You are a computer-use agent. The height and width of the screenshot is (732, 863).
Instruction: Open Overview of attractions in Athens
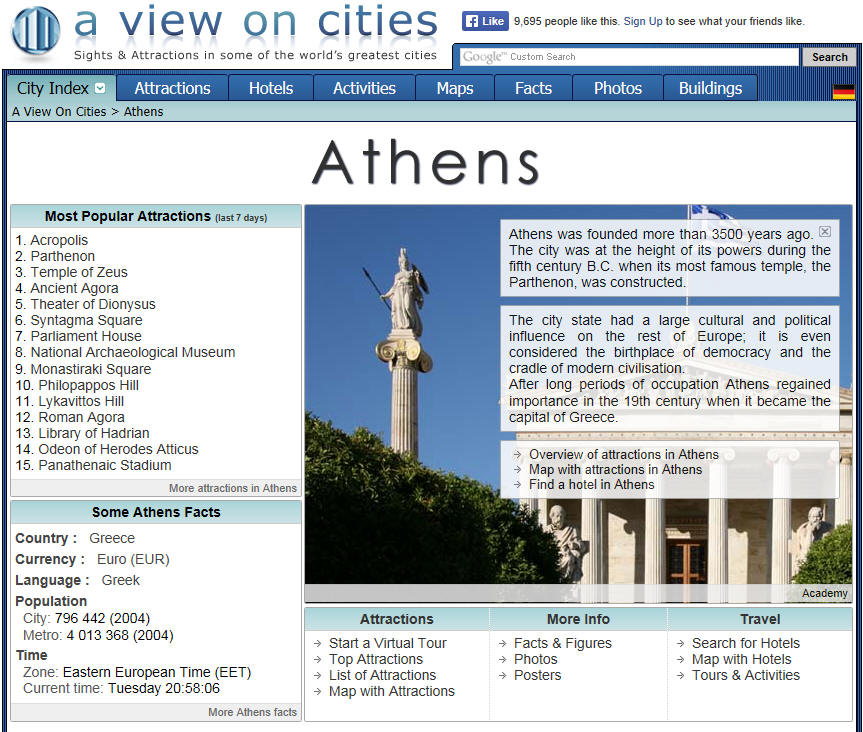624,454
